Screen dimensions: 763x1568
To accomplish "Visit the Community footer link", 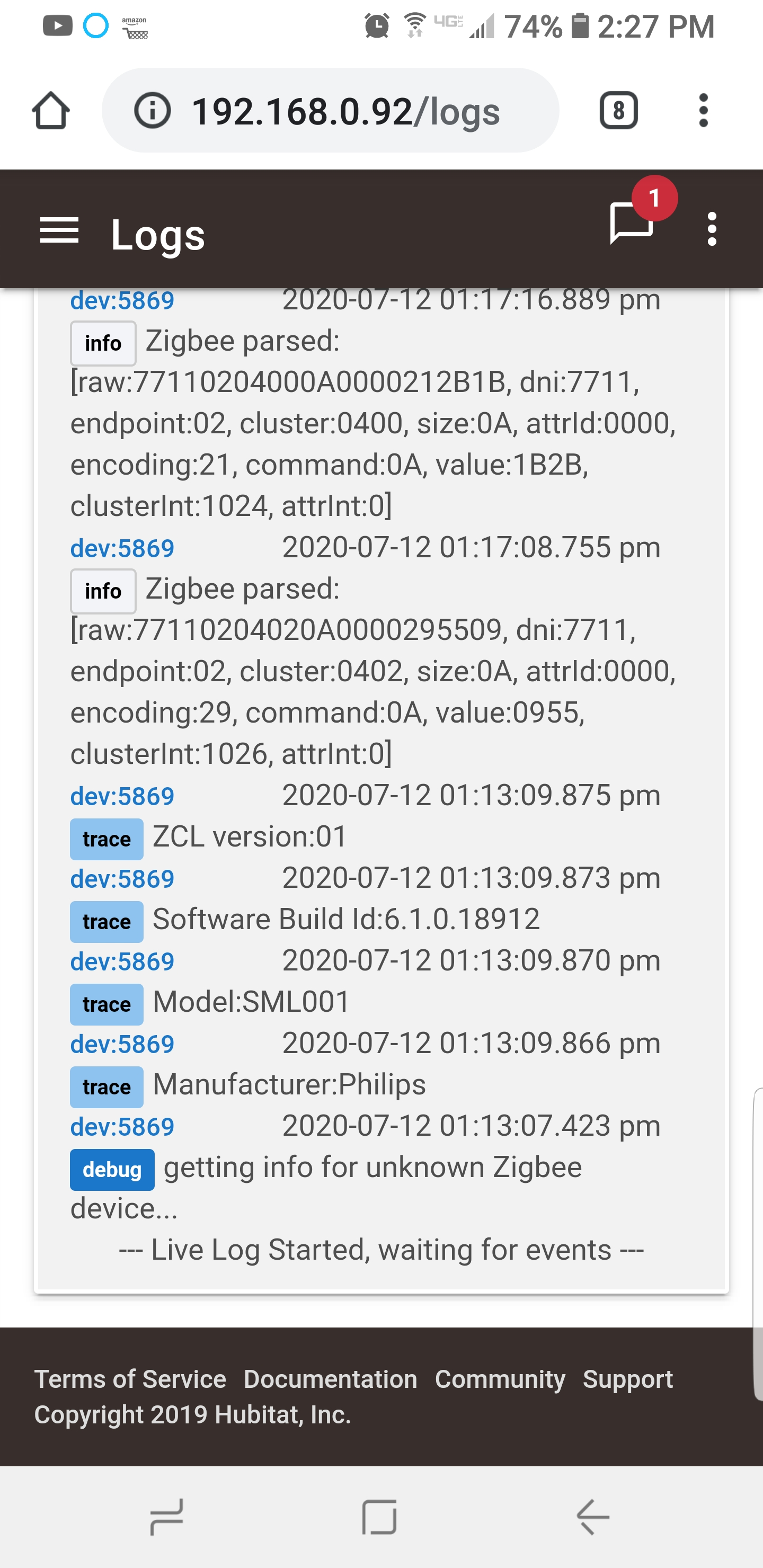I will coord(500,1379).
